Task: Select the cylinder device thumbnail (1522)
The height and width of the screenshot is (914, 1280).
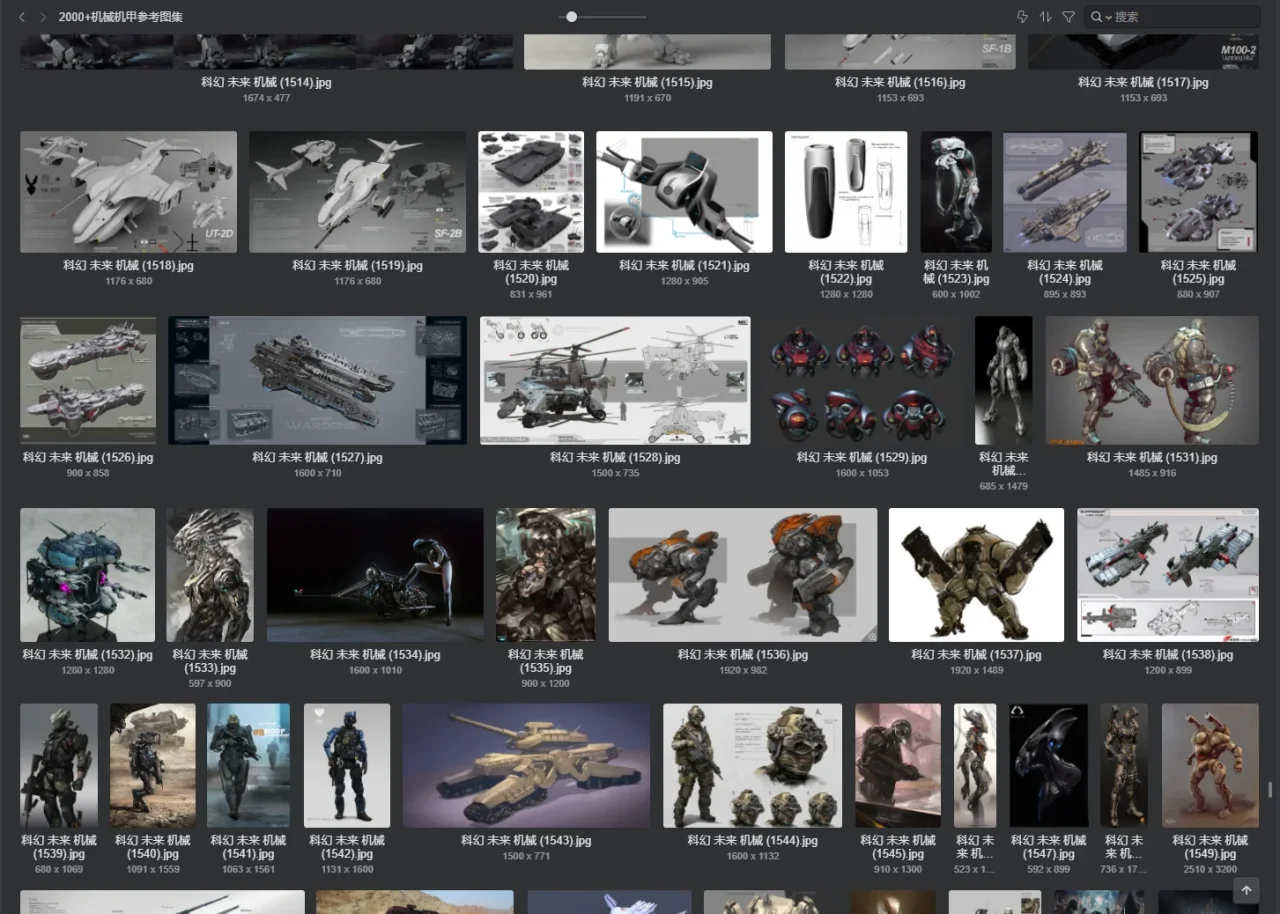Action: coord(846,192)
